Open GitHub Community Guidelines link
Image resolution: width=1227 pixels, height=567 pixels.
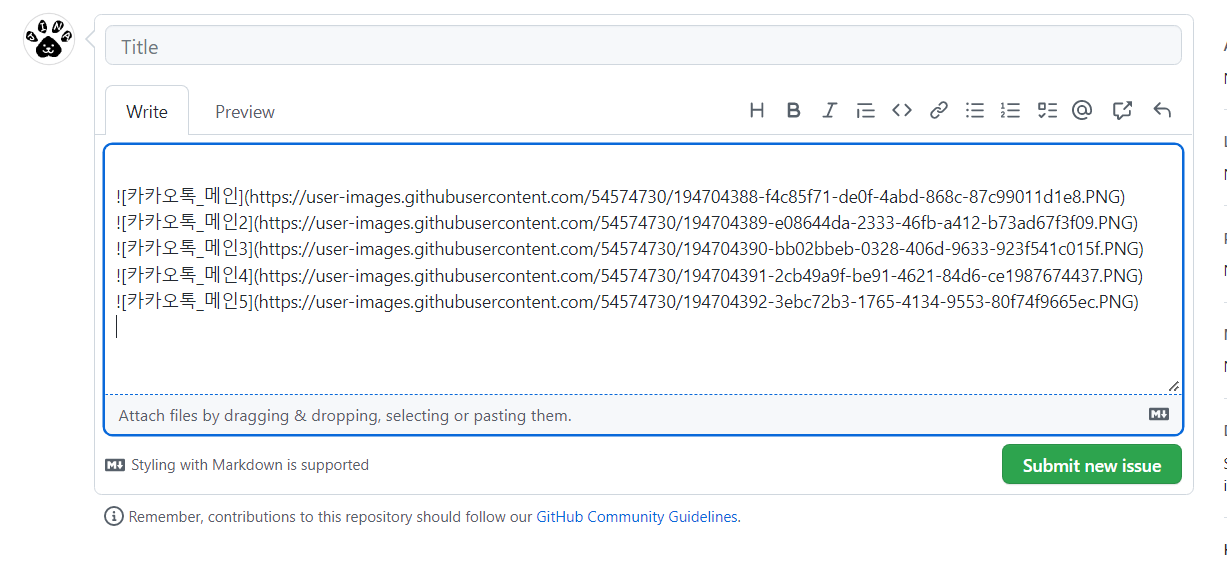637,517
